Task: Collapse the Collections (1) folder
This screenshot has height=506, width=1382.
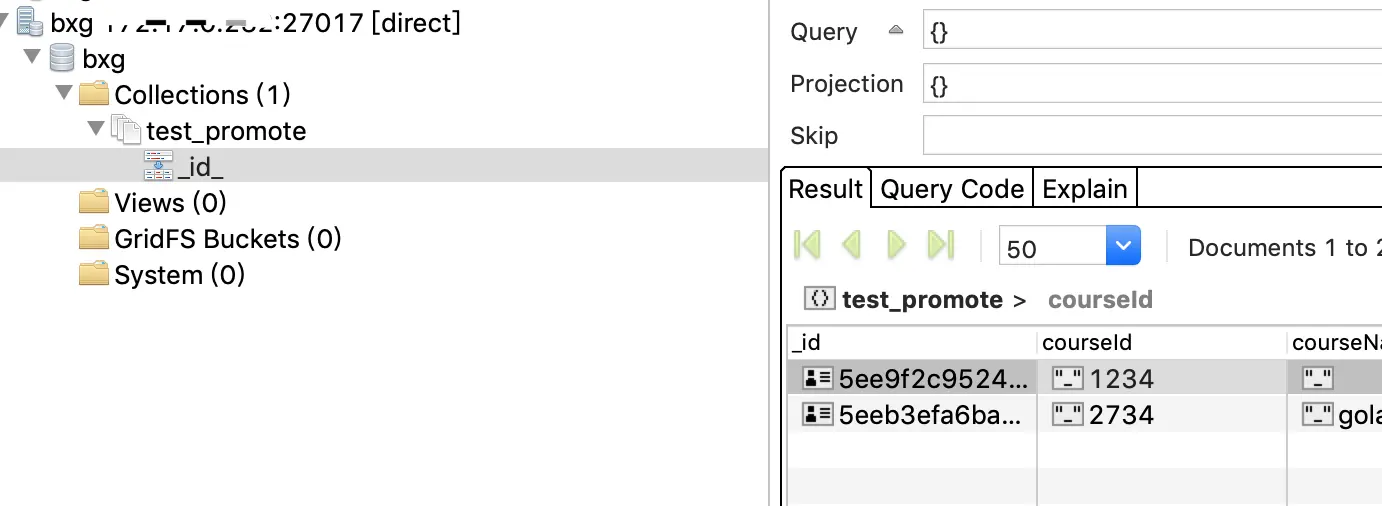Action: tap(64, 94)
